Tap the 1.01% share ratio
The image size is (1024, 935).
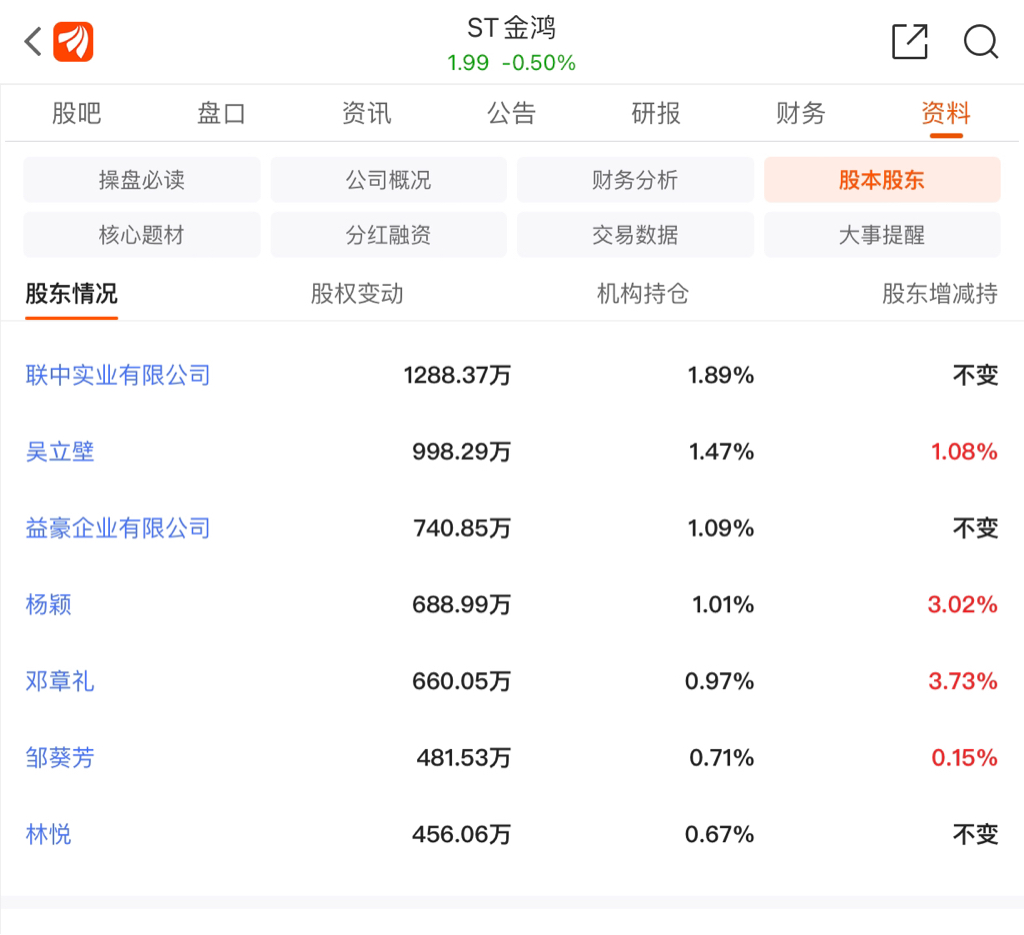(x=723, y=605)
